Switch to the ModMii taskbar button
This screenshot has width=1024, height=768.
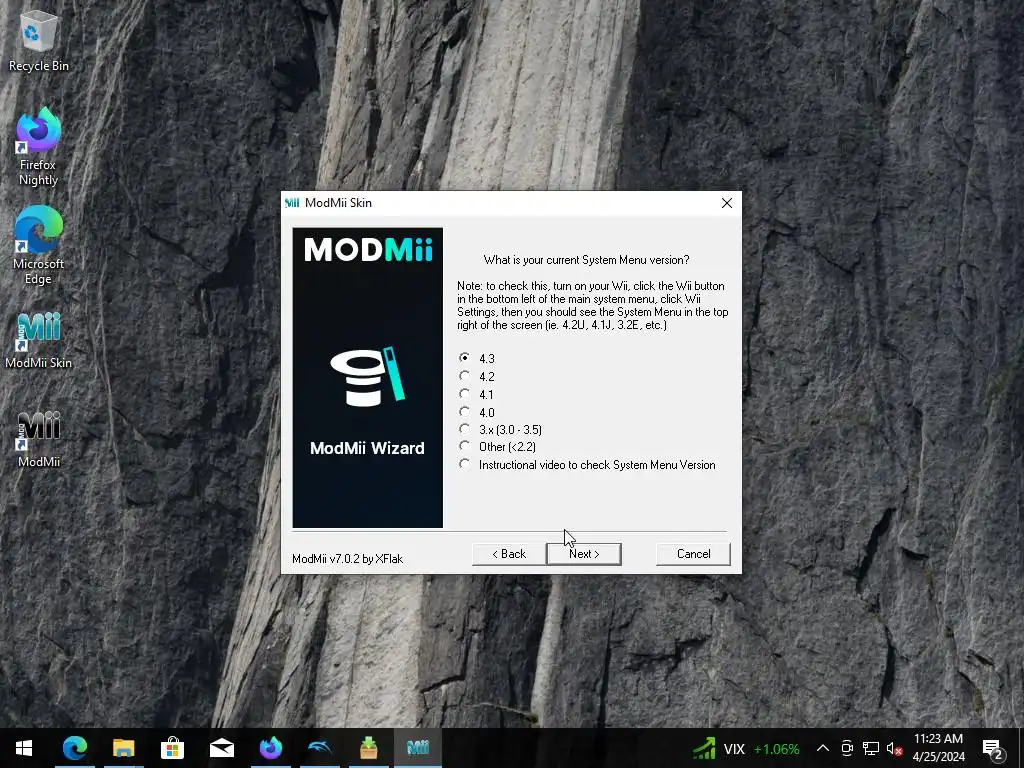click(x=418, y=748)
